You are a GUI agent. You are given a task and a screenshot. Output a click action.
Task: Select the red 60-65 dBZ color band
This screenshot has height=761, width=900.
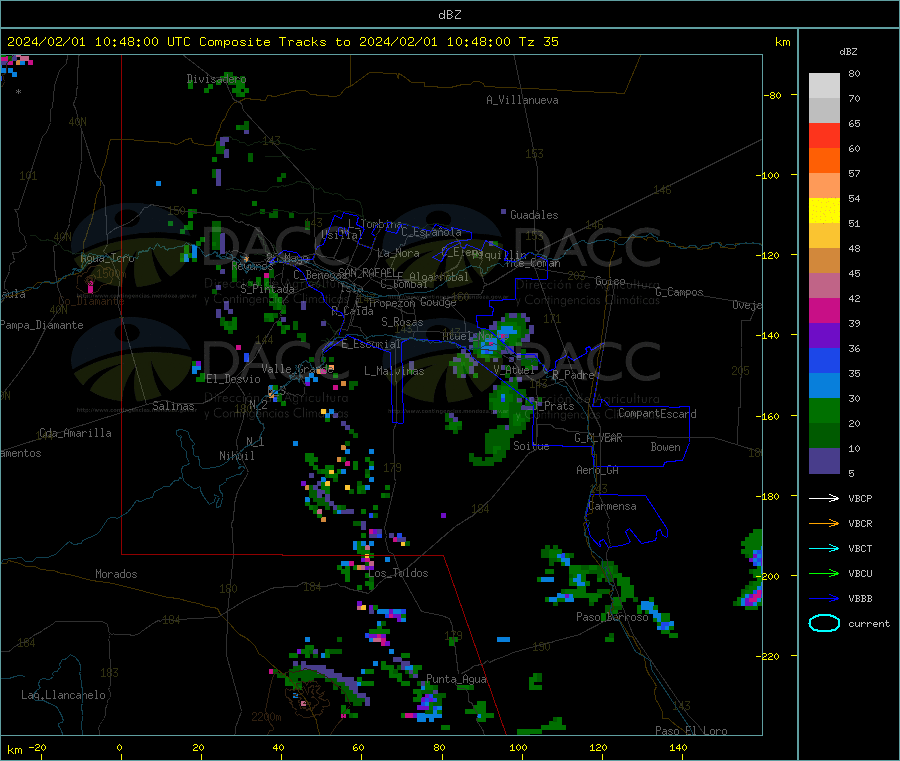point(824,135)
